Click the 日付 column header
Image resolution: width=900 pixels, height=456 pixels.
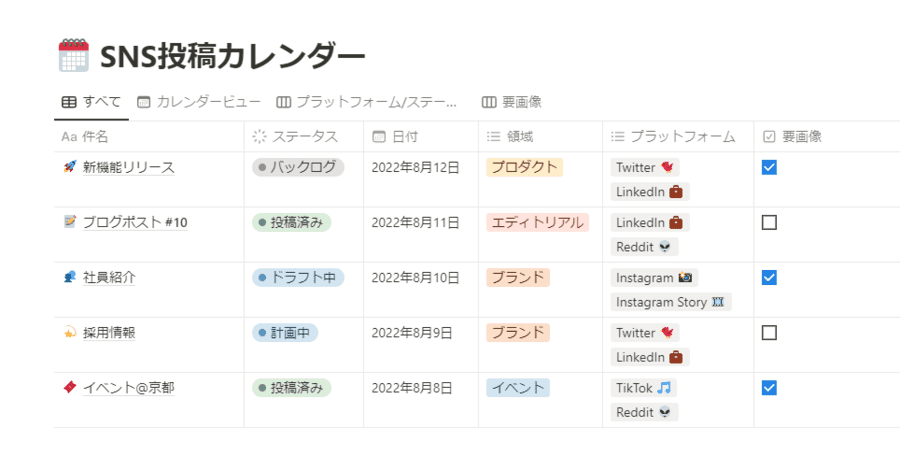pyautogui.click(x=421, y=137)
